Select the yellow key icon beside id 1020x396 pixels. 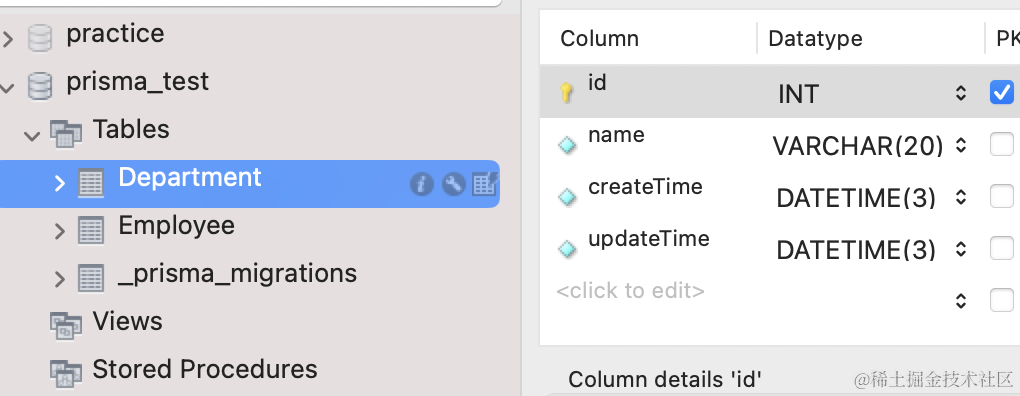pyautogui.click(x=567, y=92)
